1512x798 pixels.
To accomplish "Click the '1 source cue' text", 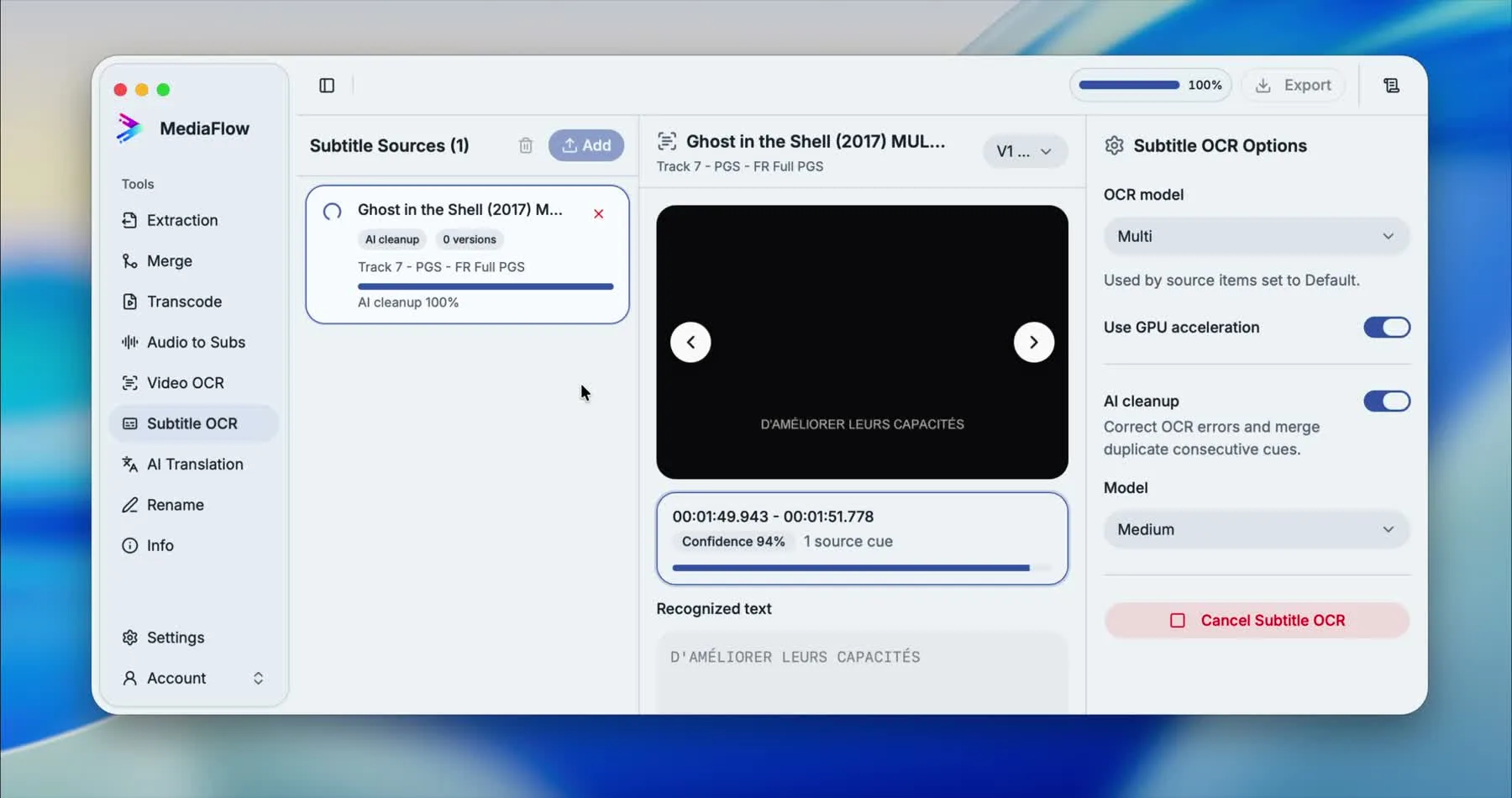I will [x=848, y=542].
